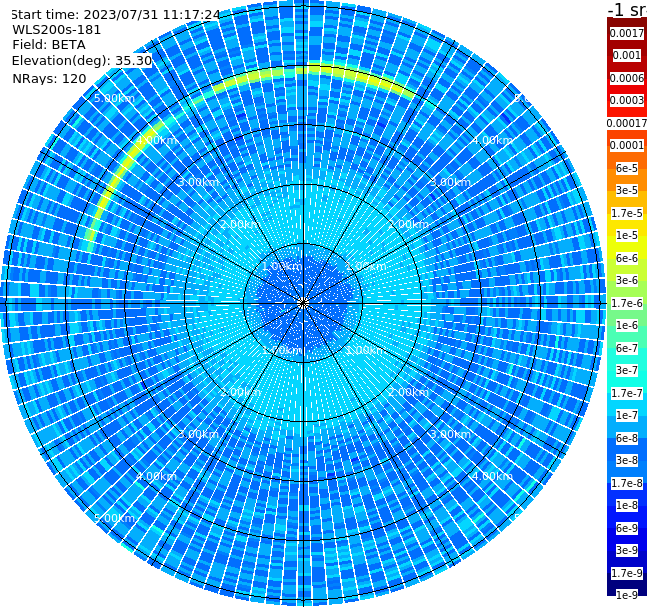Click the 1.7e-8 colorbar tick
Image resolution: width=647 pixels, height=607 pixels.
pos(627,483)
